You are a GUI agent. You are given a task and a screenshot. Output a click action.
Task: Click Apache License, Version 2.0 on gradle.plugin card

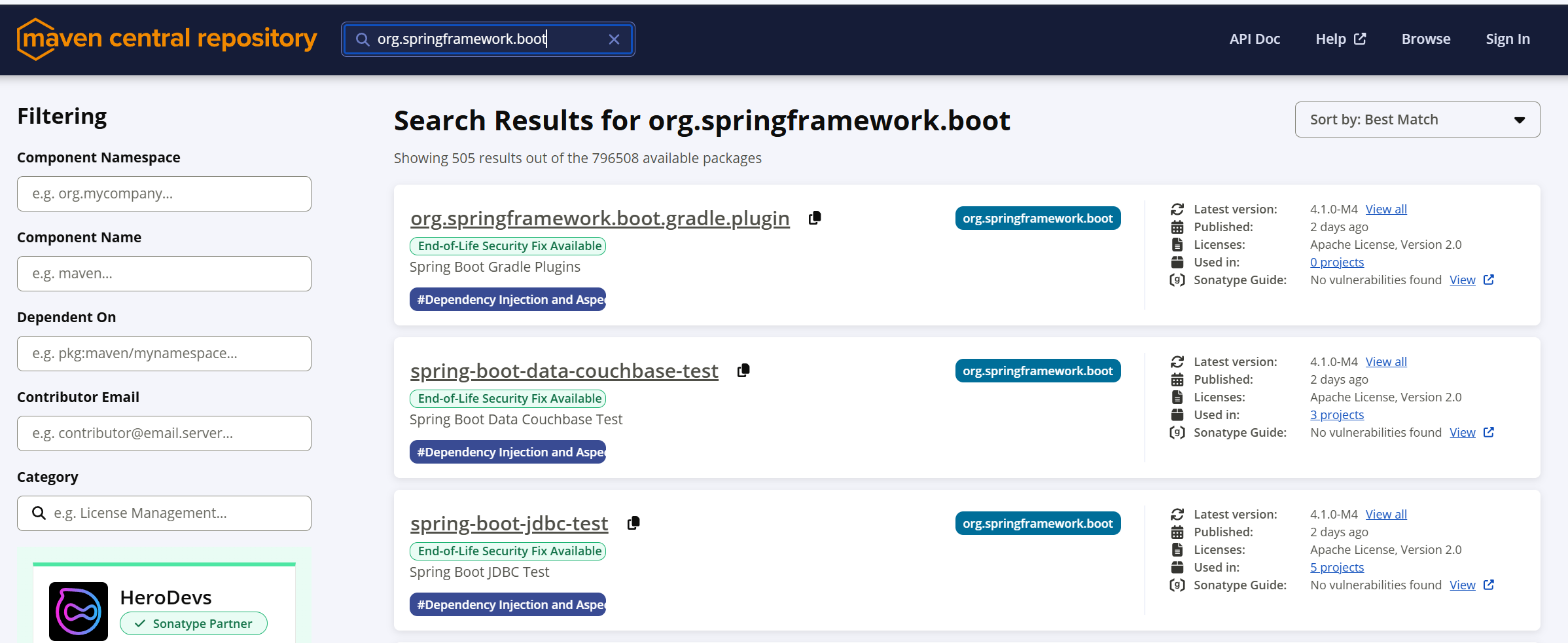tap(1385, 244)
